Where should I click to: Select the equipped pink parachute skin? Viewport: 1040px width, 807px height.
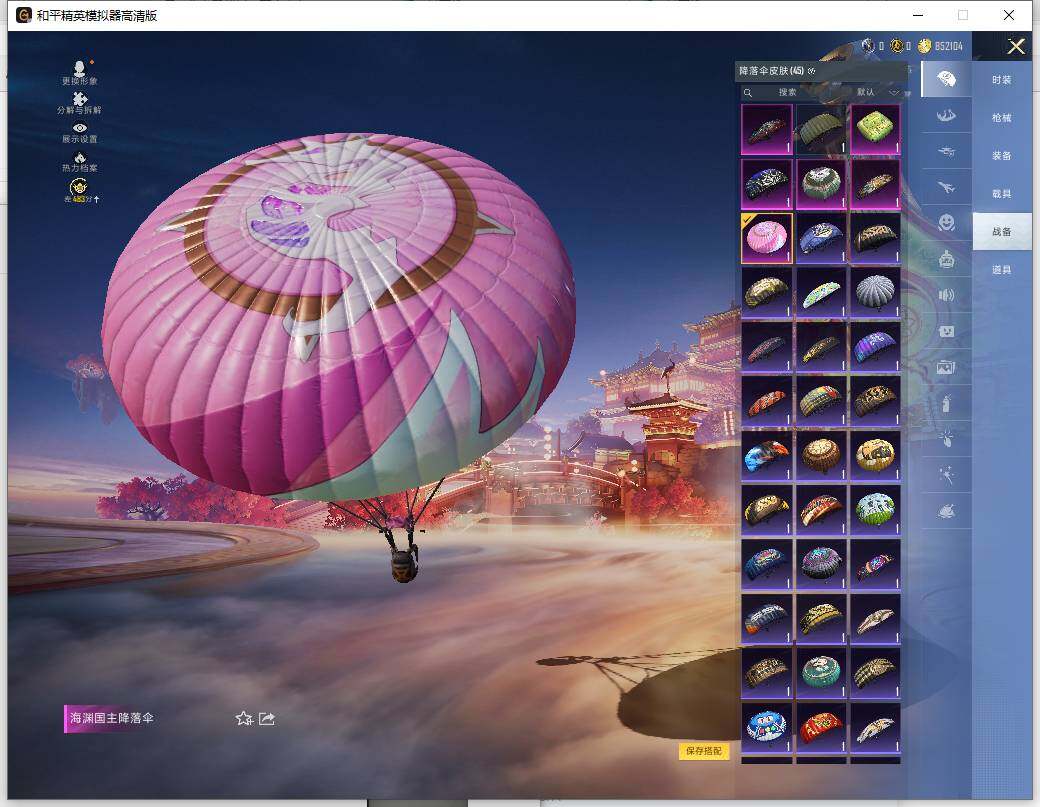point(767,237)
